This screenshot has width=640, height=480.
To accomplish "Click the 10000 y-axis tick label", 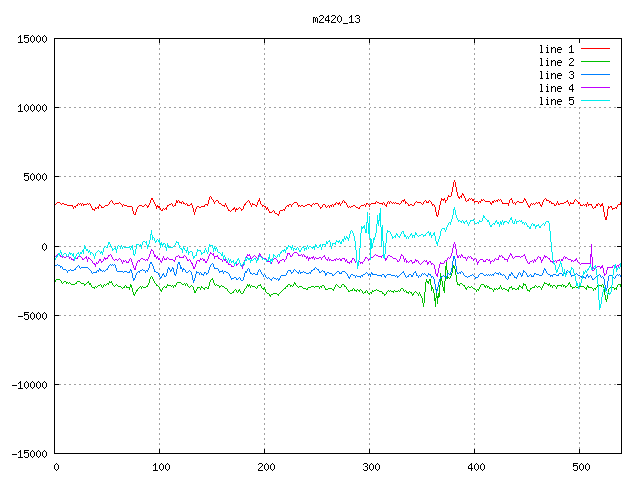I will pos(31,108).
